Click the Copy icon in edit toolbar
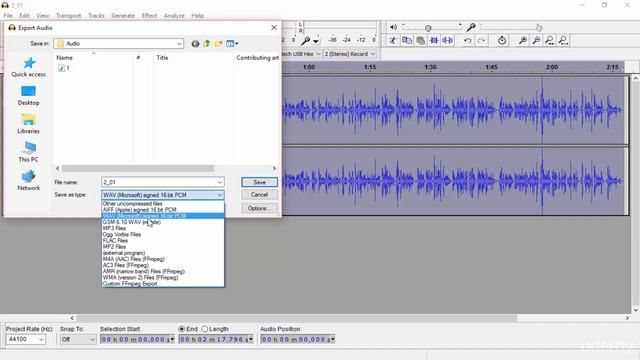This screenshot has width=640, height=360. pyautogui.click(x=407, y=40)
